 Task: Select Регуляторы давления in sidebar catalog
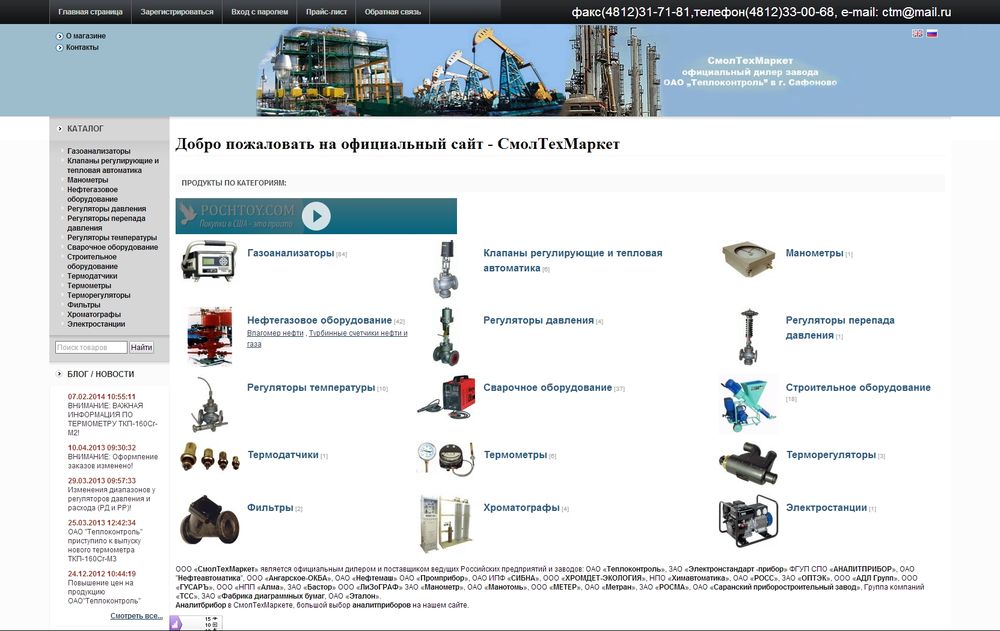click(107, 209)
